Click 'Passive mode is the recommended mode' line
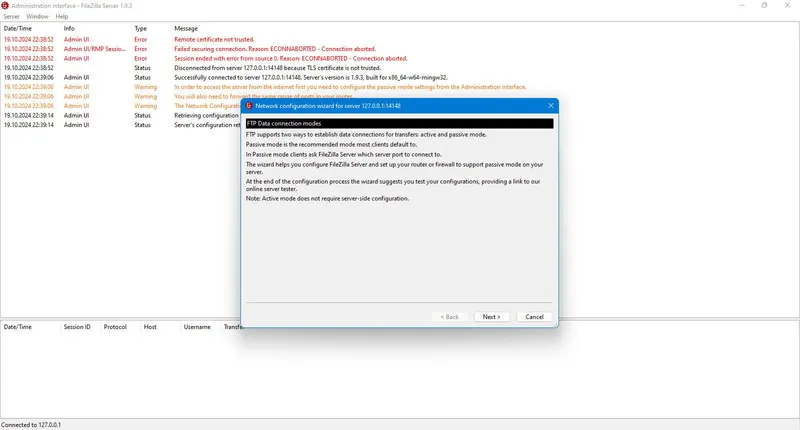Viewport: 800px width, 430px height. point(331,144)
